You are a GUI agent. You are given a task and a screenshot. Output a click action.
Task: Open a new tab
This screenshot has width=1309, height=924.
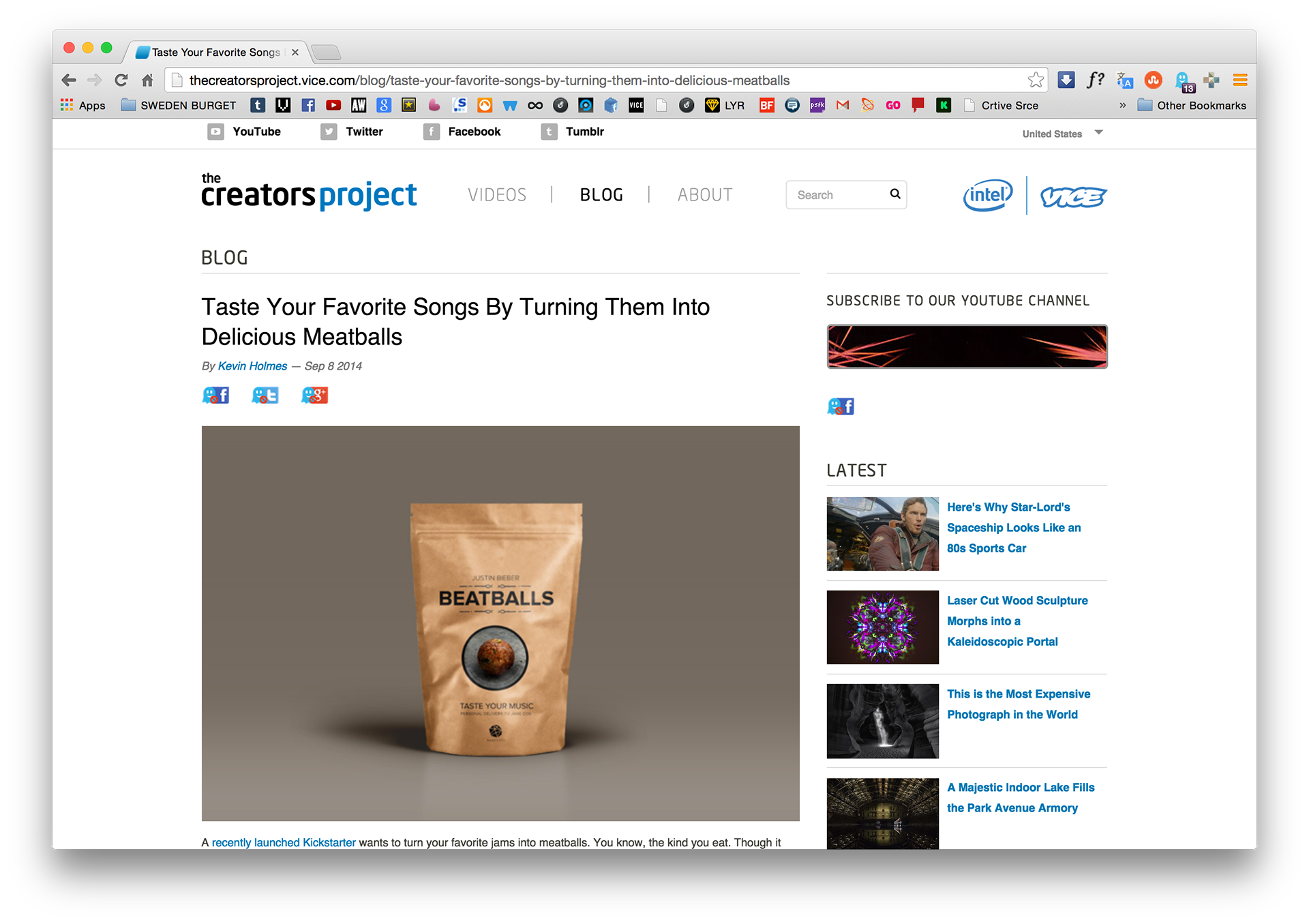tap(327, 52)
